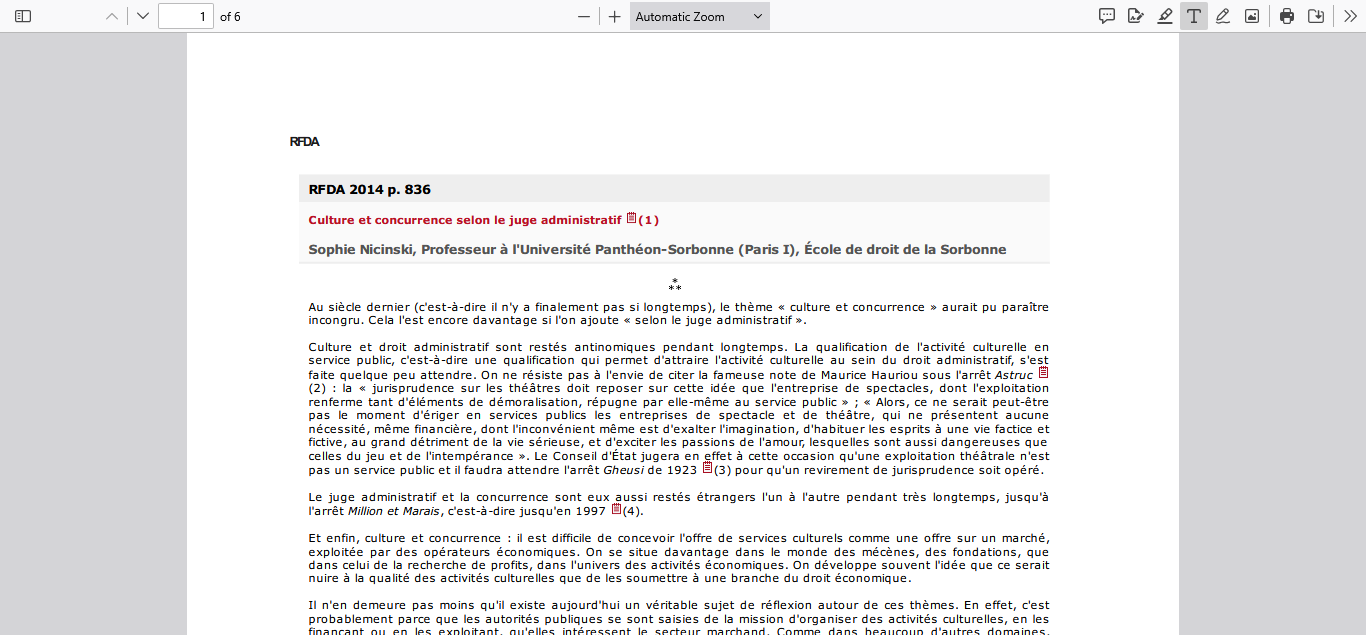Toggle the sidebar panel
1366x635 pixels.
click(x=23, y=16)
